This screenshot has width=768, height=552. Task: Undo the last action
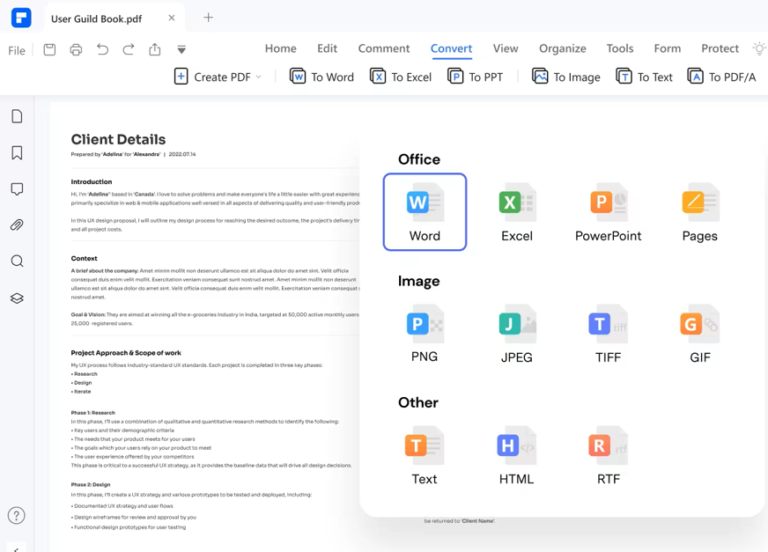[102, 49]
